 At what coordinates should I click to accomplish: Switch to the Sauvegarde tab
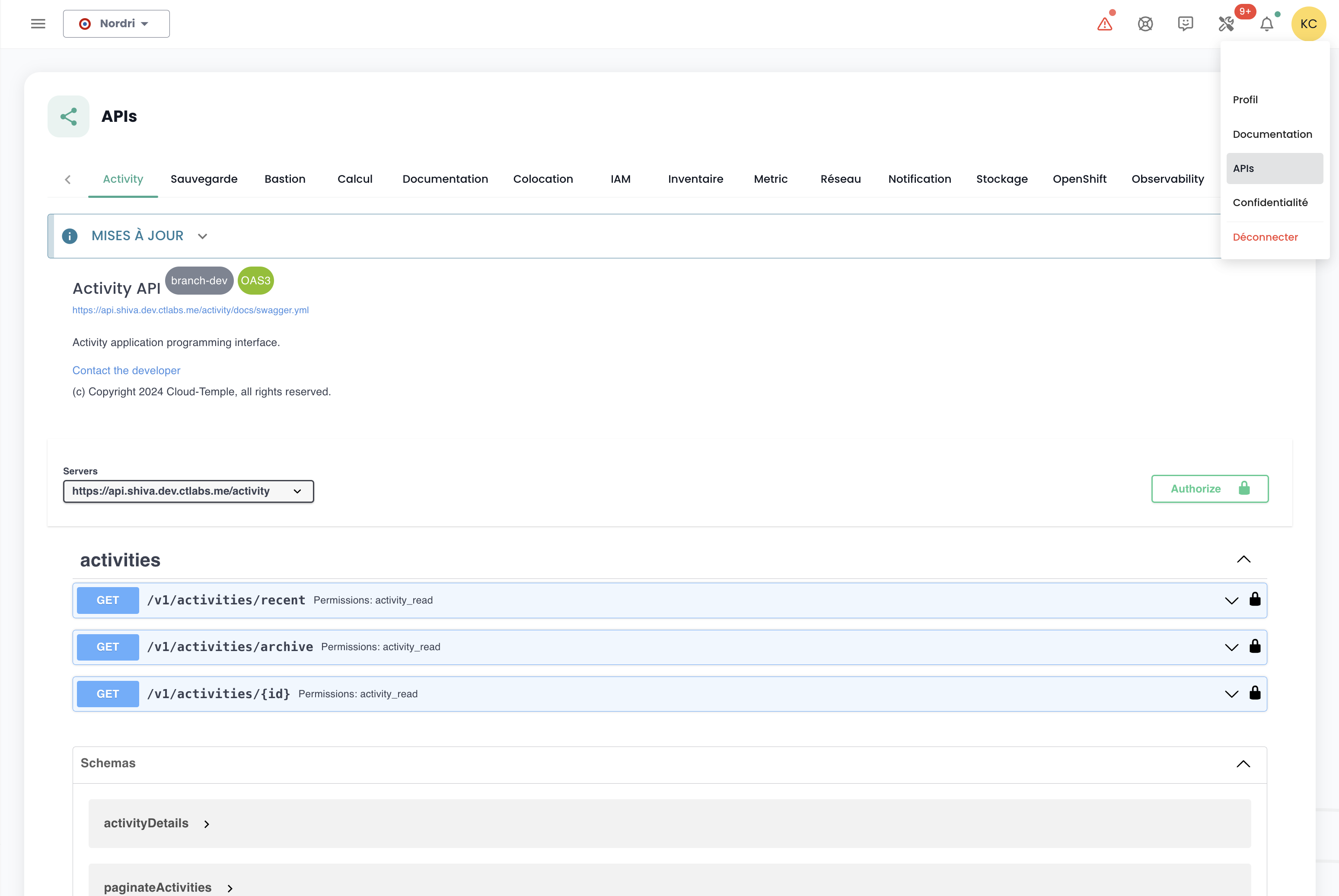point(204,179)
